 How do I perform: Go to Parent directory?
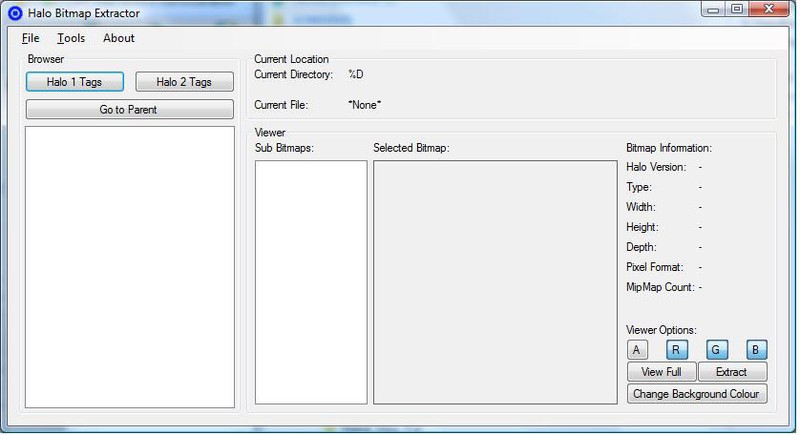coord(130,110)
